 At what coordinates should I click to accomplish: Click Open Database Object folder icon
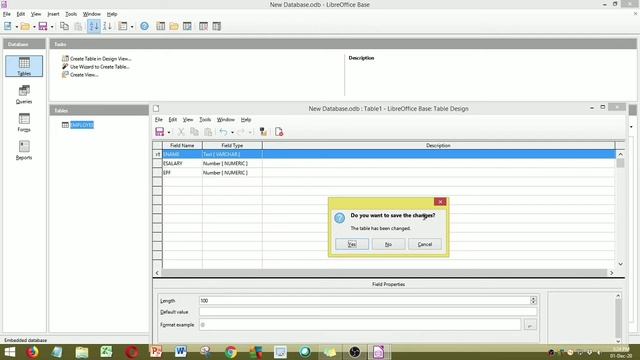tap(174, 27)
